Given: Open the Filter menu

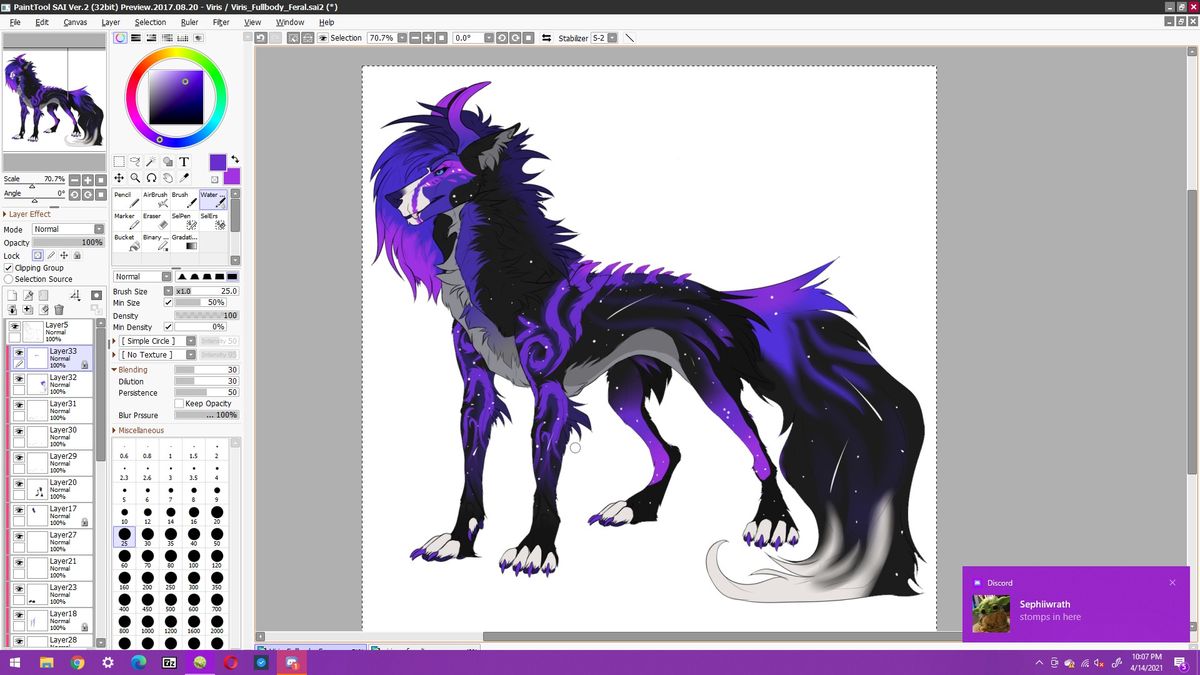Looking at the screenshot, I should click(x=221, y=22).
